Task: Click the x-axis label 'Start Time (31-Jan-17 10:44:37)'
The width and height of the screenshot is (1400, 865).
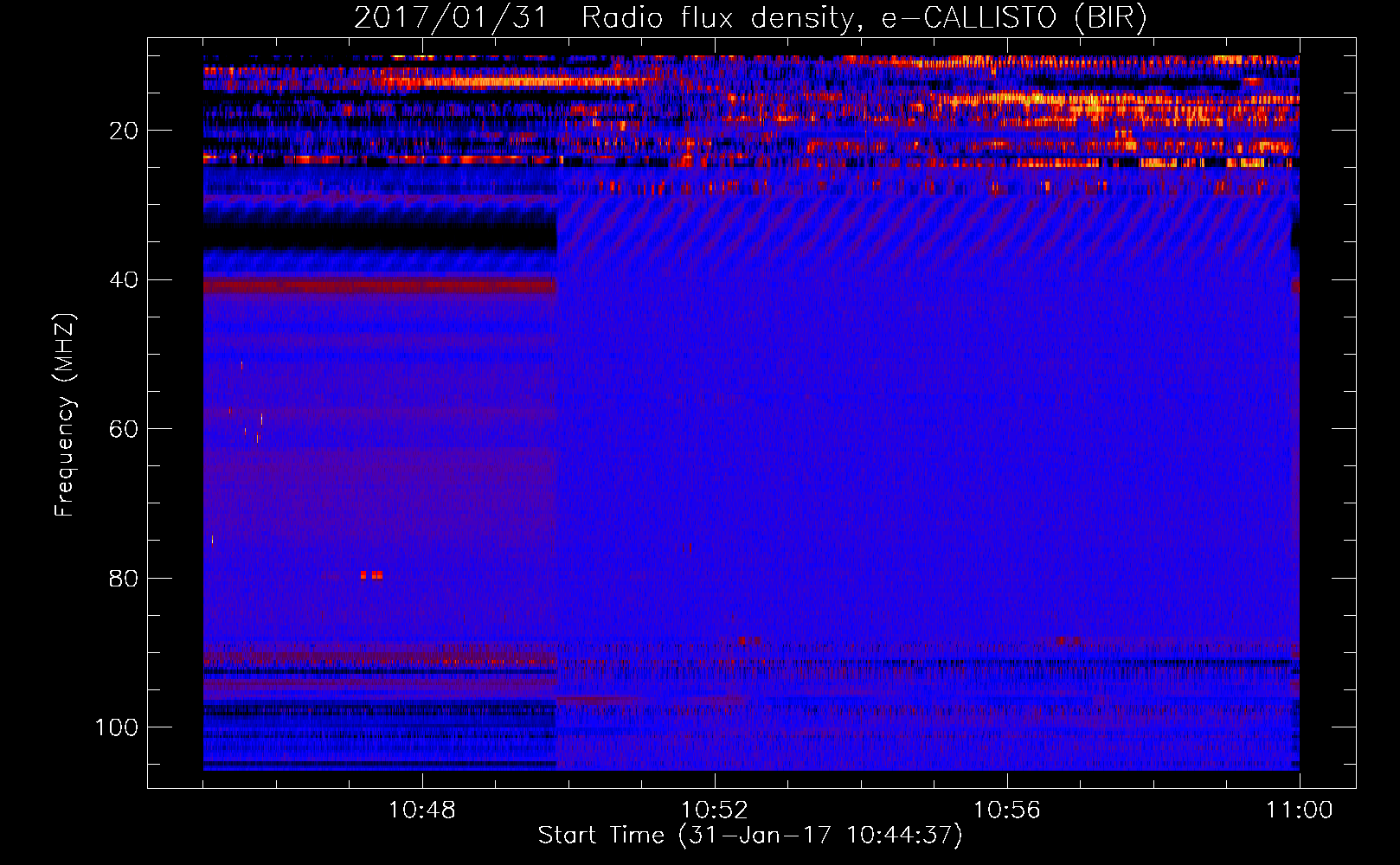Action: (749, 835)
